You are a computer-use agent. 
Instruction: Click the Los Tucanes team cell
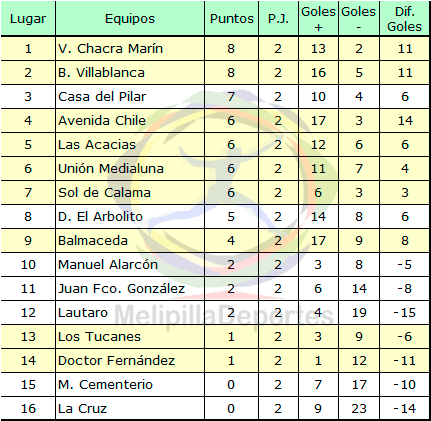[130, 337]
